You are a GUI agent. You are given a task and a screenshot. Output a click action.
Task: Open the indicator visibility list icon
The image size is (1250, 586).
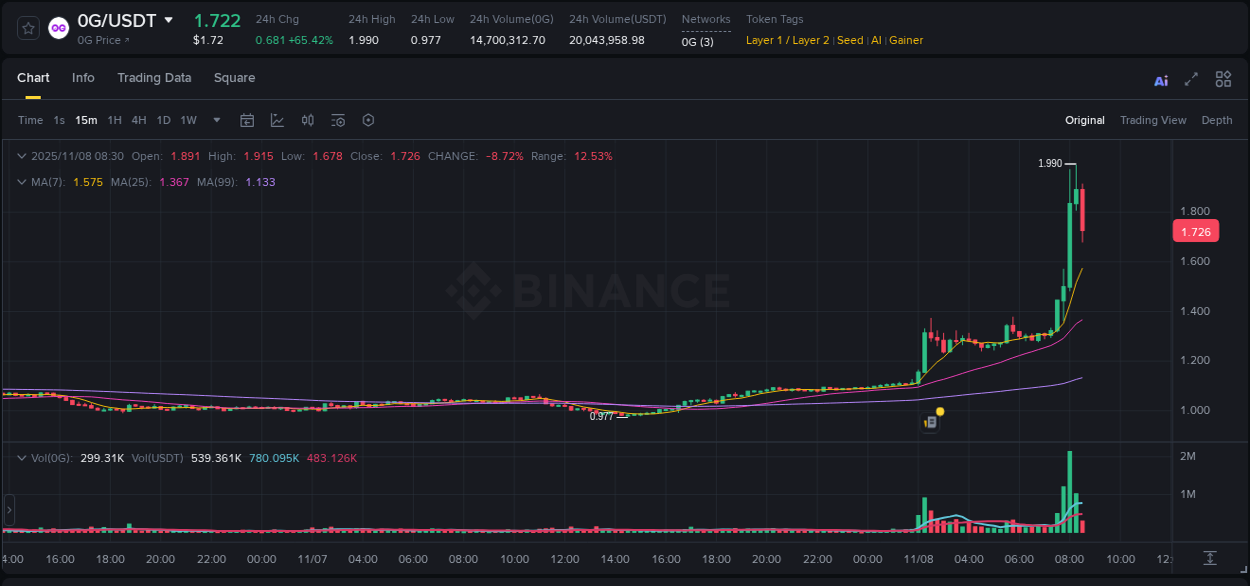pyautogui.click(x=337, y=120)
